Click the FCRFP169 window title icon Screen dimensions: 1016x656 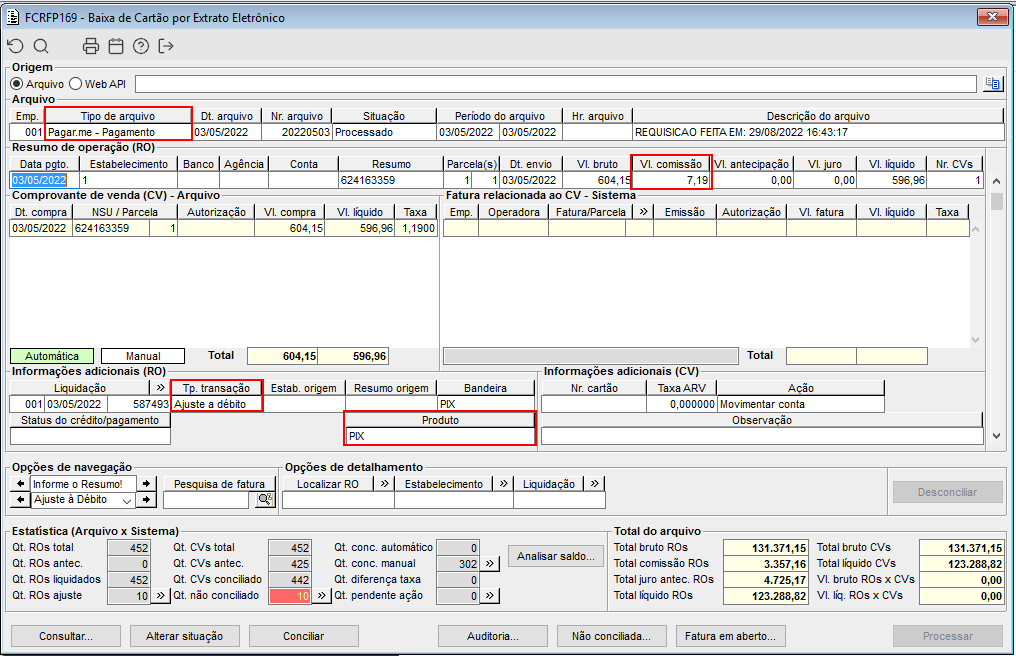[13, 18]
